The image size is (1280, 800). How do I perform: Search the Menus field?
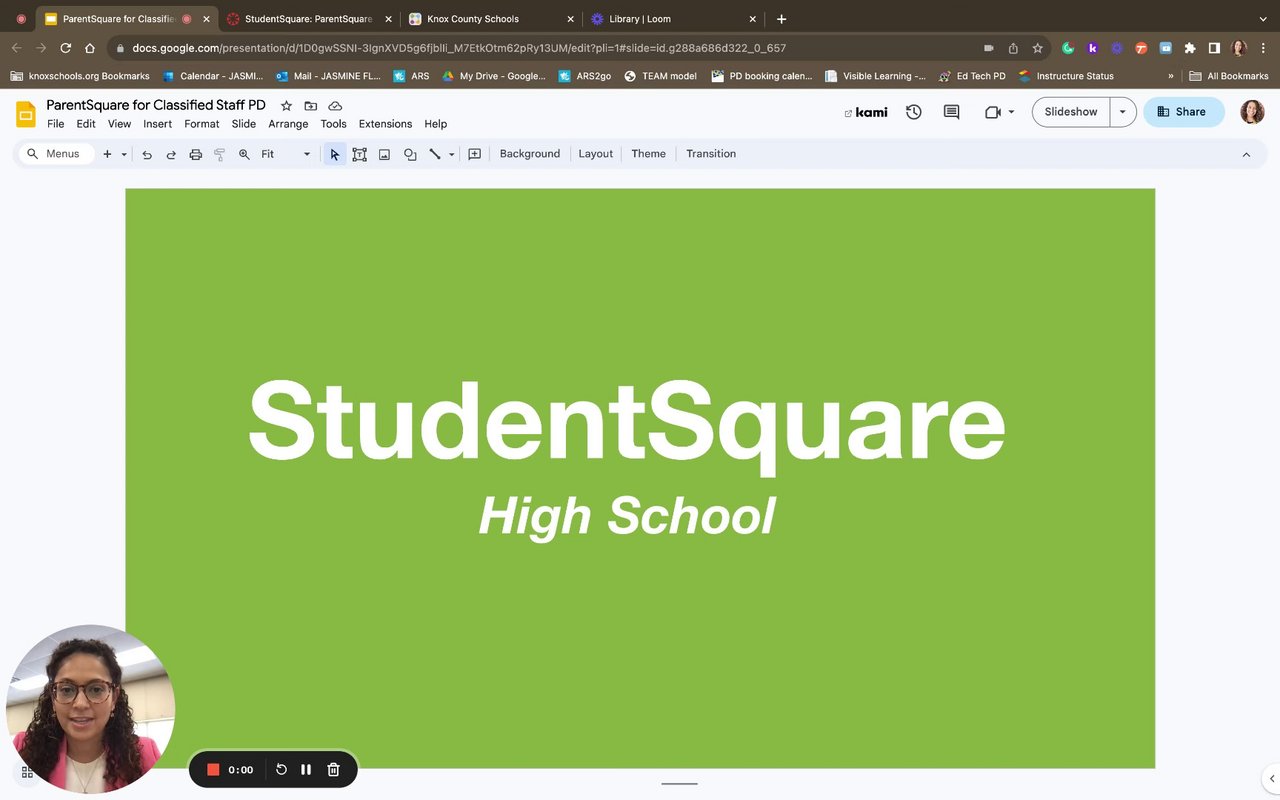coord(57,154)
